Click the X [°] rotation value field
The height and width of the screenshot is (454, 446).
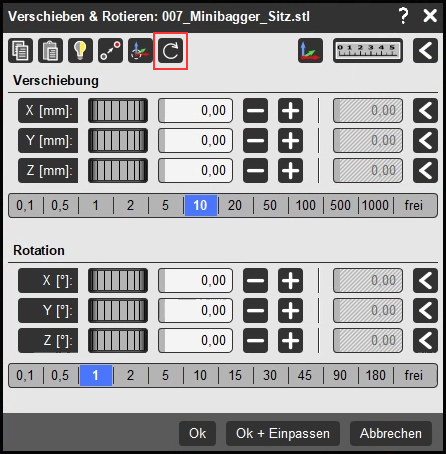pos(195,280)
